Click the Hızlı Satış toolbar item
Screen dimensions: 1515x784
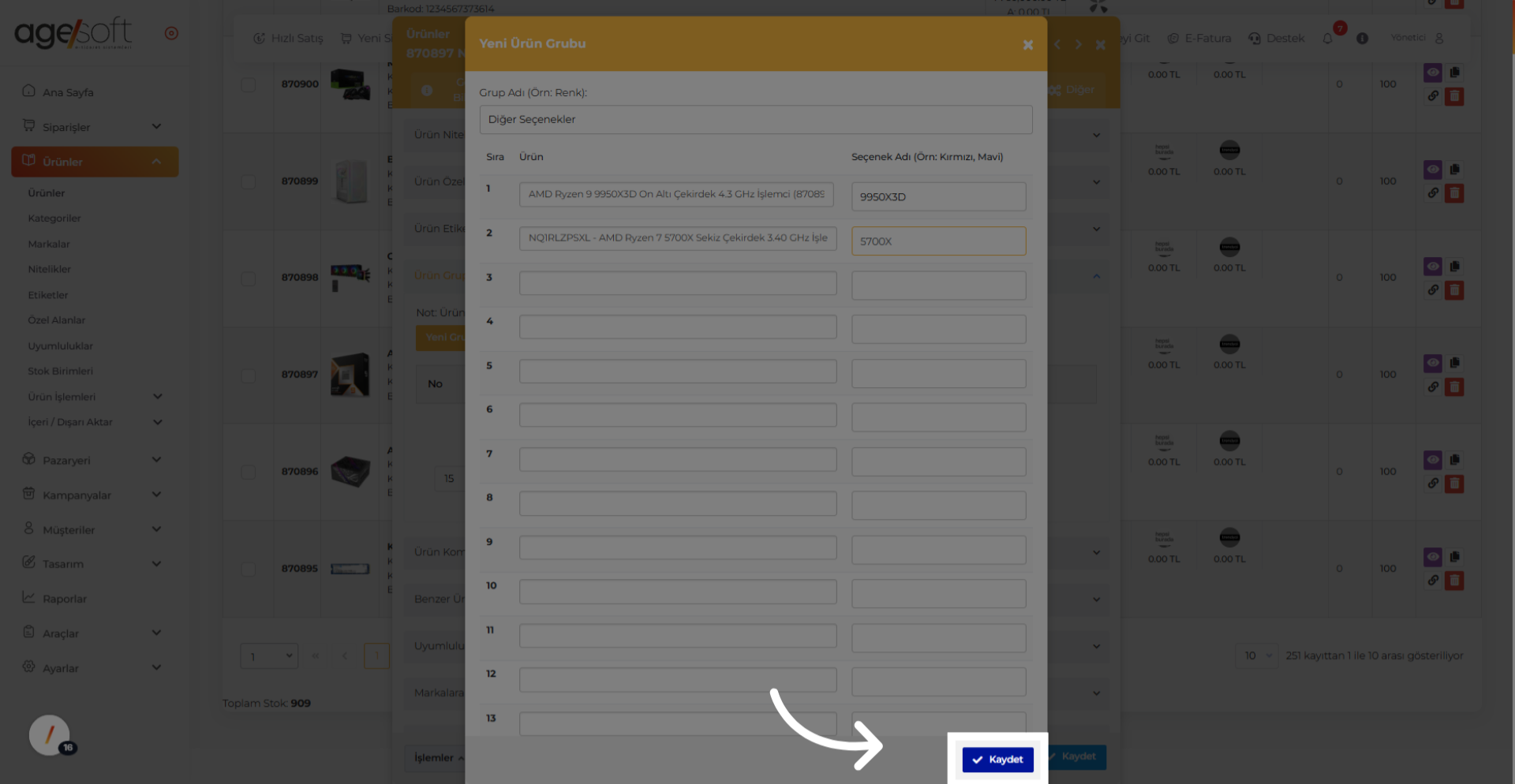coord(288,38)
